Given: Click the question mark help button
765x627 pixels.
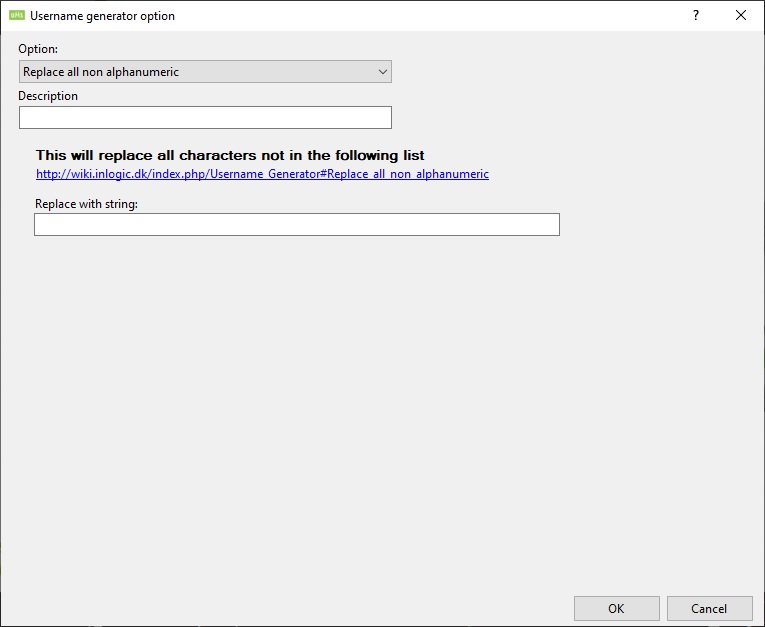Looking at the screenshot, I should click(695, 15).
